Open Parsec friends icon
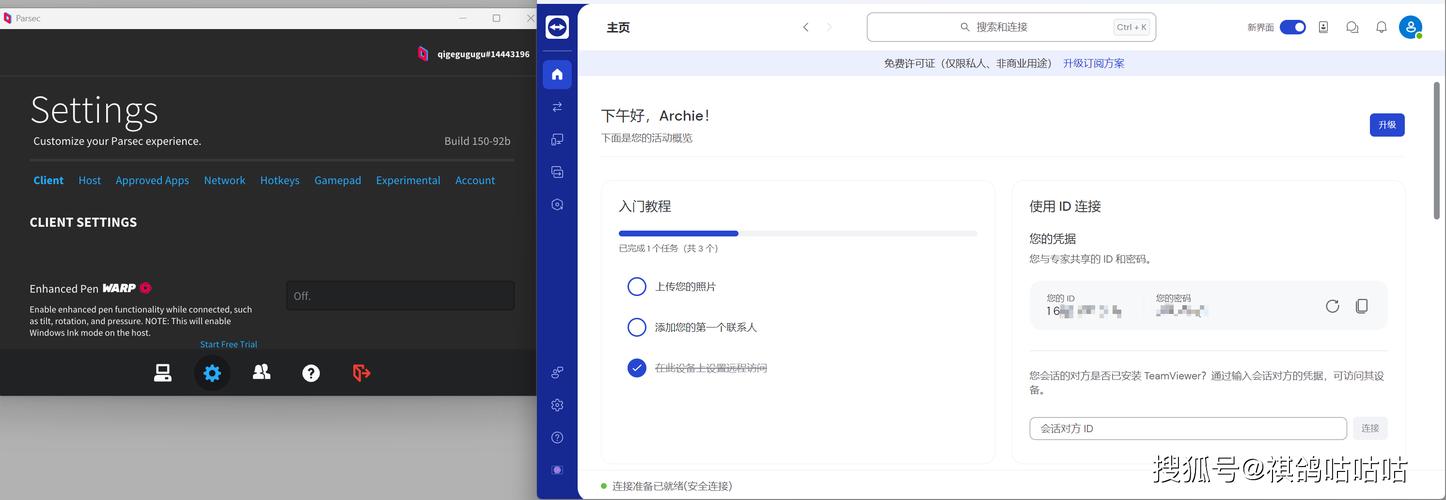This screenshot has height=500, width=1446. click(x=262, y=372)
